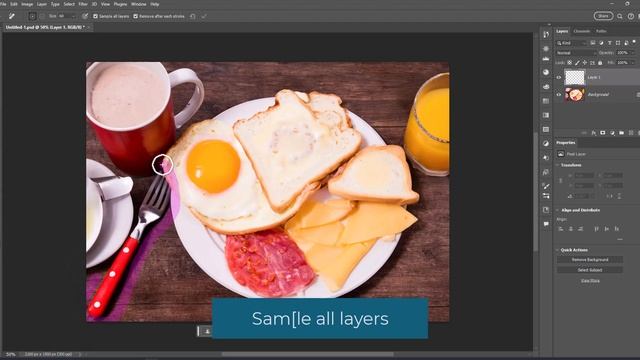
Task: Create new fill or adjustment layer
Action: coord(612,133)
